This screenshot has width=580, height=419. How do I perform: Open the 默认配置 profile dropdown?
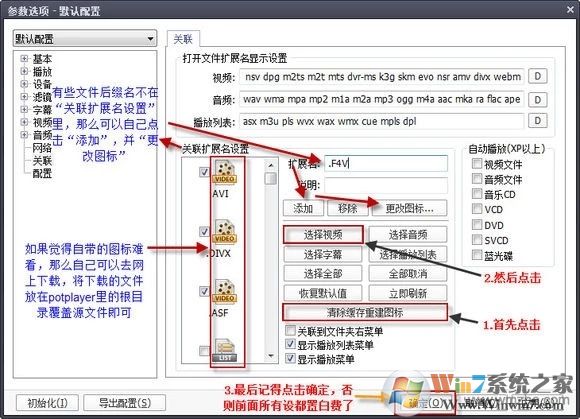point(85,38)
